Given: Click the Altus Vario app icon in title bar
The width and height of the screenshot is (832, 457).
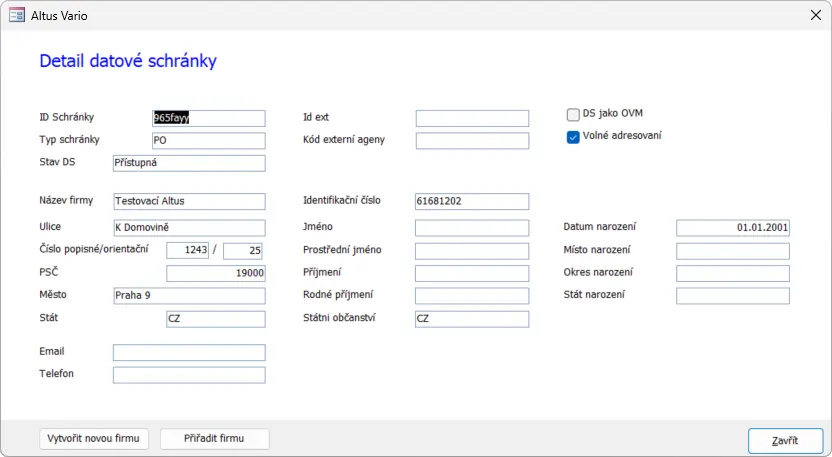Looking at the screenshot, I should [17, 14].
